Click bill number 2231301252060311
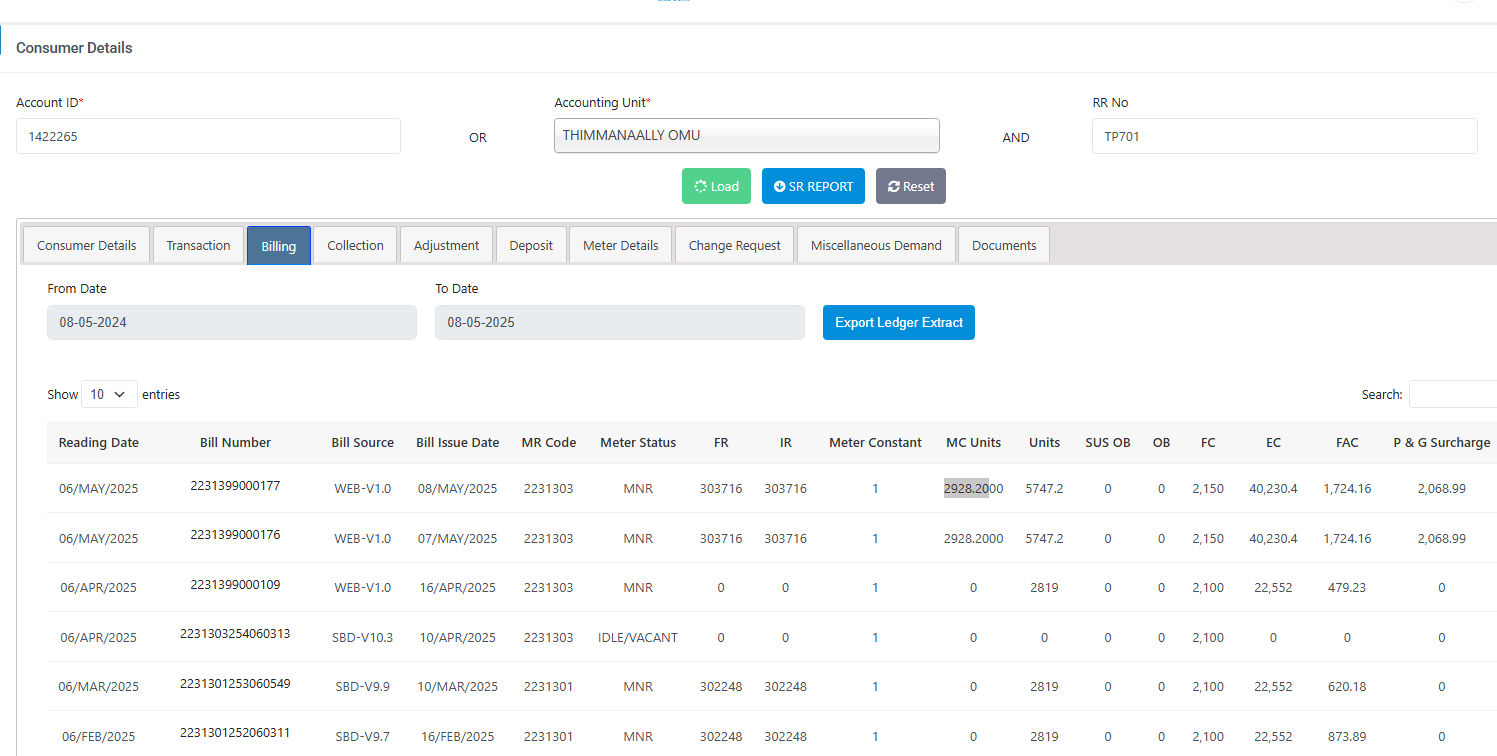Viewport: 1497px width, 756px height. coord(235,732)
